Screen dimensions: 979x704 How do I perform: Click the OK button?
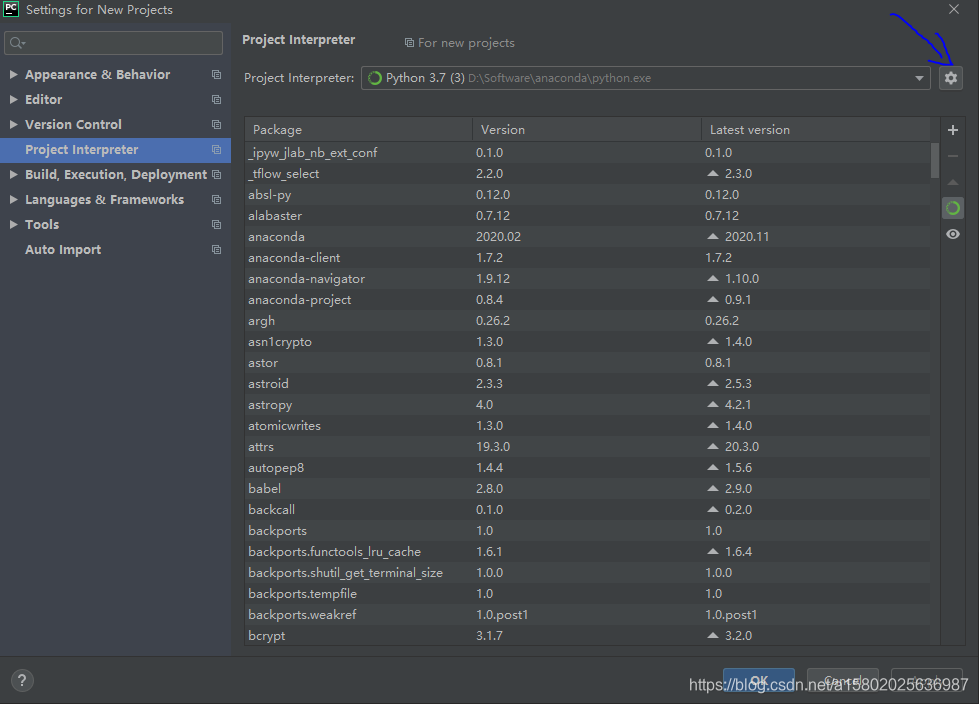tap(759, 680)
